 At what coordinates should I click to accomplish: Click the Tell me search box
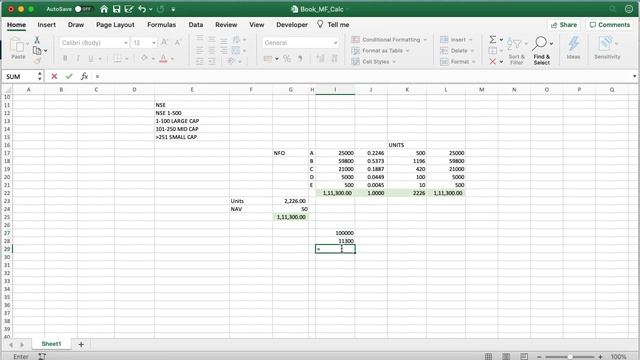click(x=333, y=24)
